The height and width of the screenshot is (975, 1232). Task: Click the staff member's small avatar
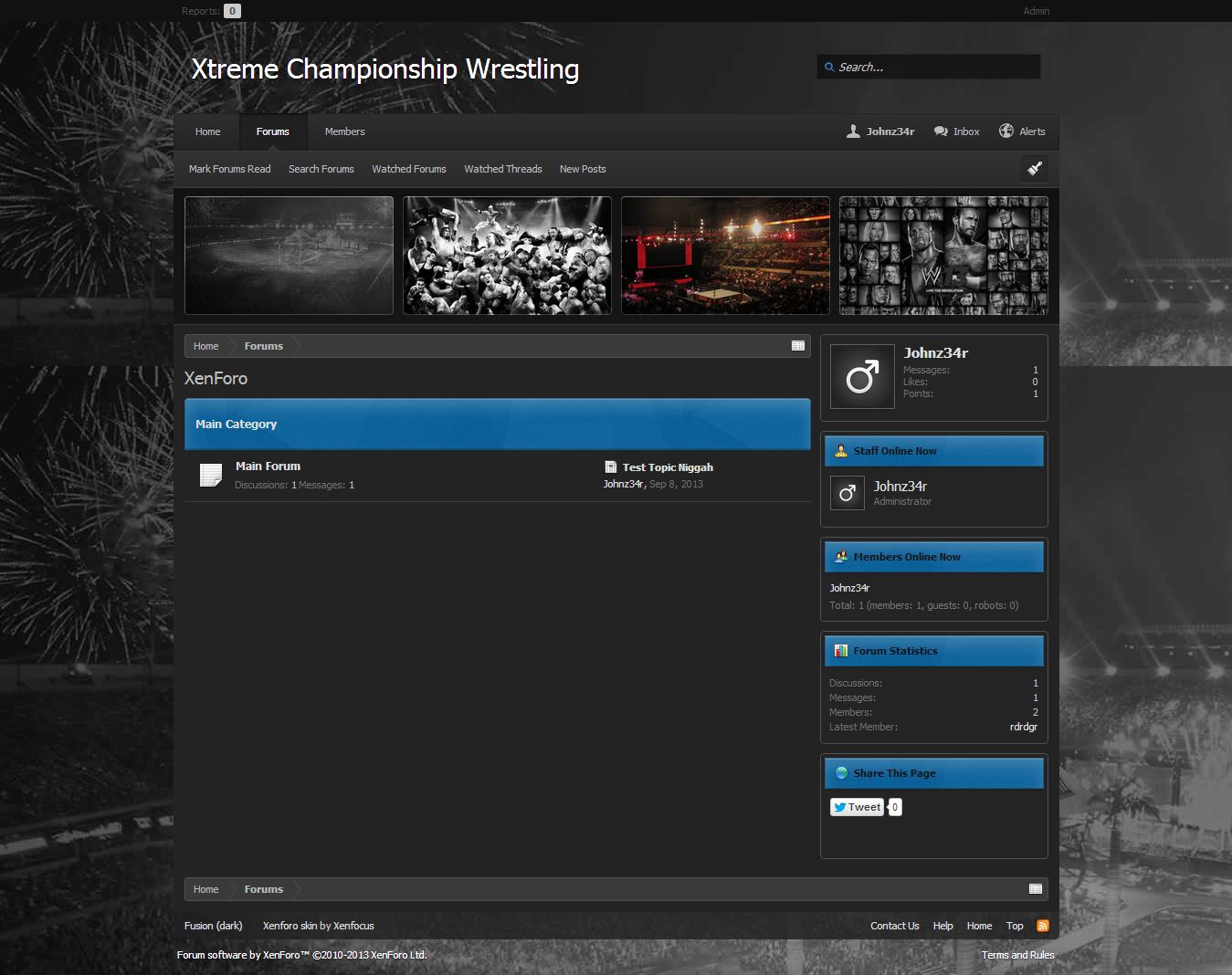pos(847,493)
